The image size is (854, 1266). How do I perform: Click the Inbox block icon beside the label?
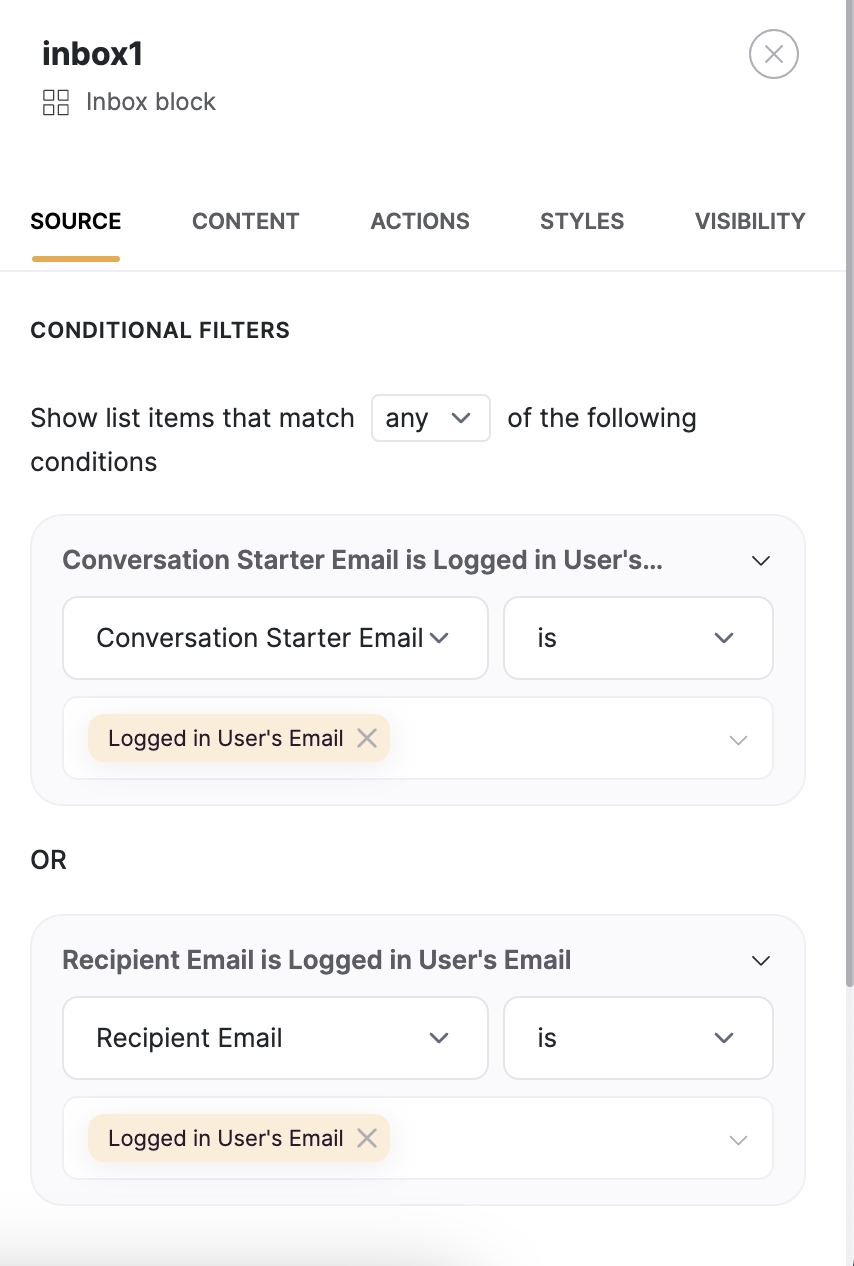click(55, 102)
